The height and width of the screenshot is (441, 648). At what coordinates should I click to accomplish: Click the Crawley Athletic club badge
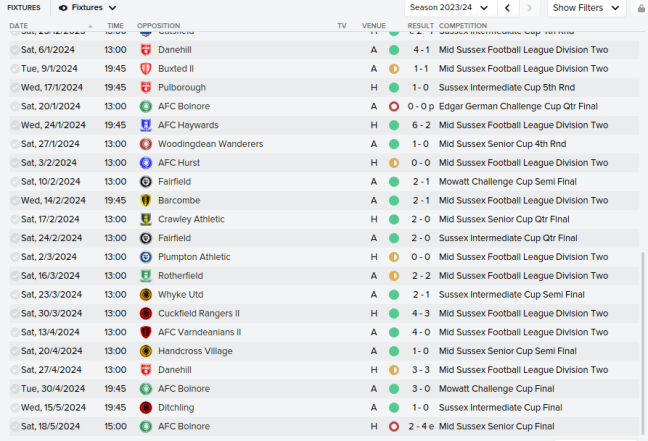[146, 219]
